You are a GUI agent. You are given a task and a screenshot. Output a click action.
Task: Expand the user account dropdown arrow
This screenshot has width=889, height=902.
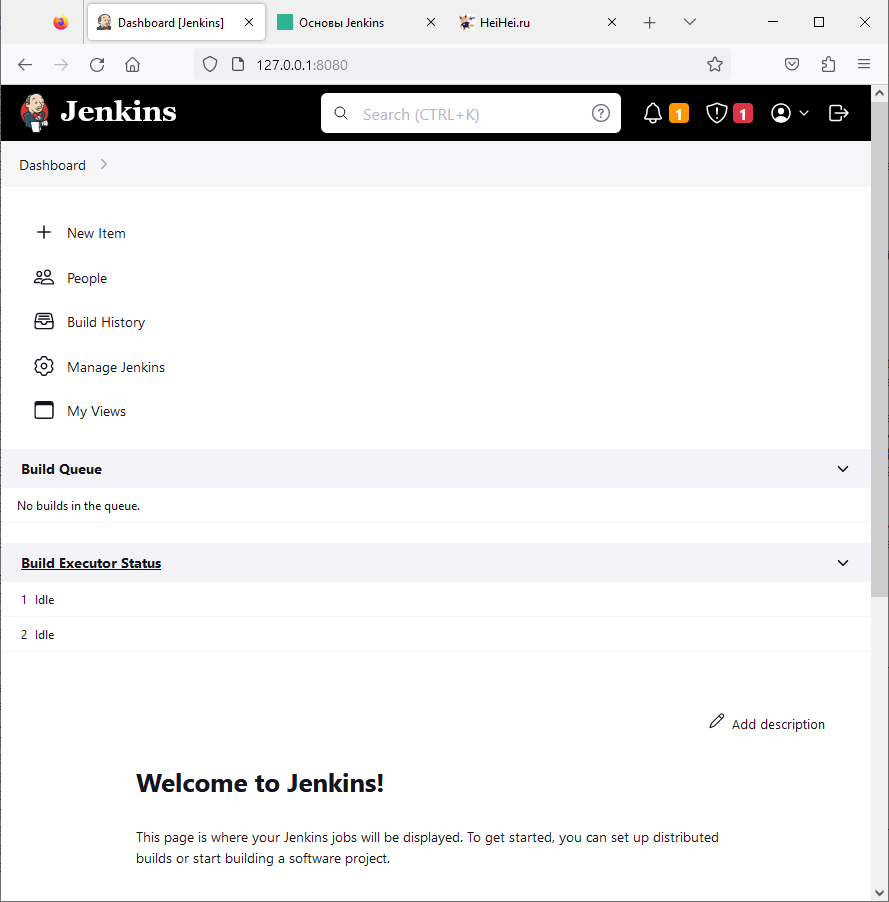(804, 113)
